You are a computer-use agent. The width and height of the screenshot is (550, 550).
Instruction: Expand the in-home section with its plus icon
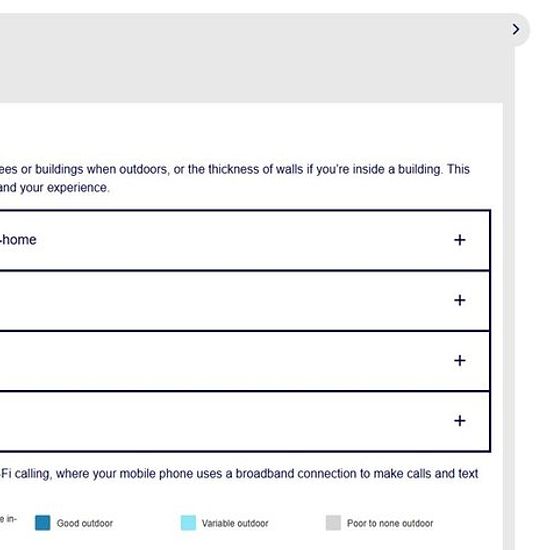point(460,240)
